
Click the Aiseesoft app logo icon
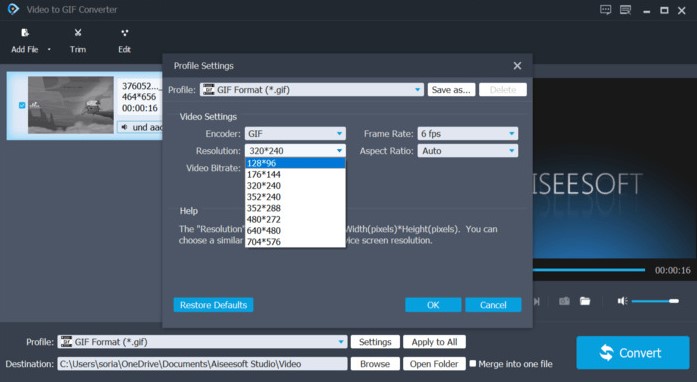(13, 9)
